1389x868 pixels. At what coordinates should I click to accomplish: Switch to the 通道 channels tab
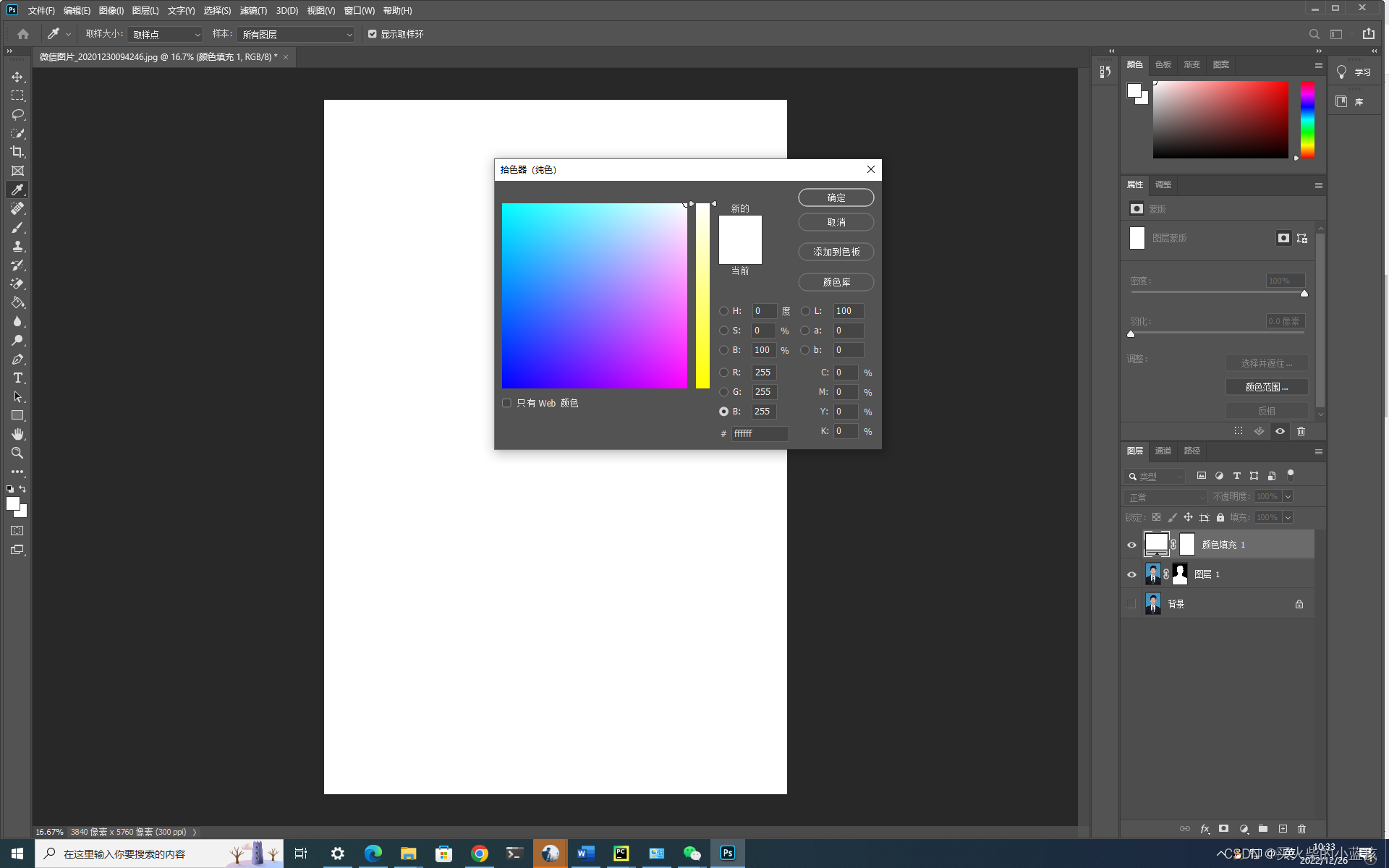coord(1163,451)
